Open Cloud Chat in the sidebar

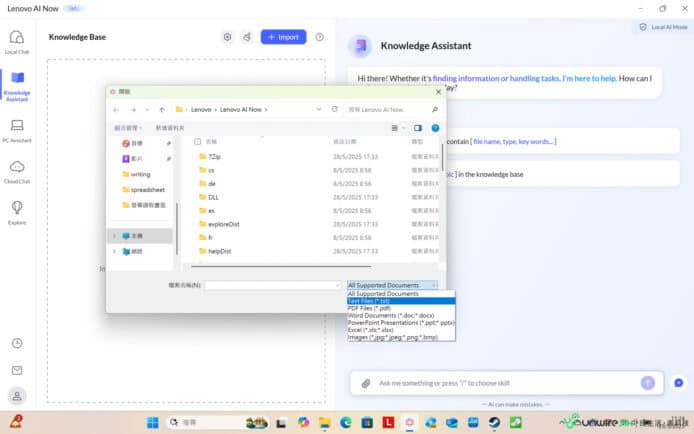point(17,172)
